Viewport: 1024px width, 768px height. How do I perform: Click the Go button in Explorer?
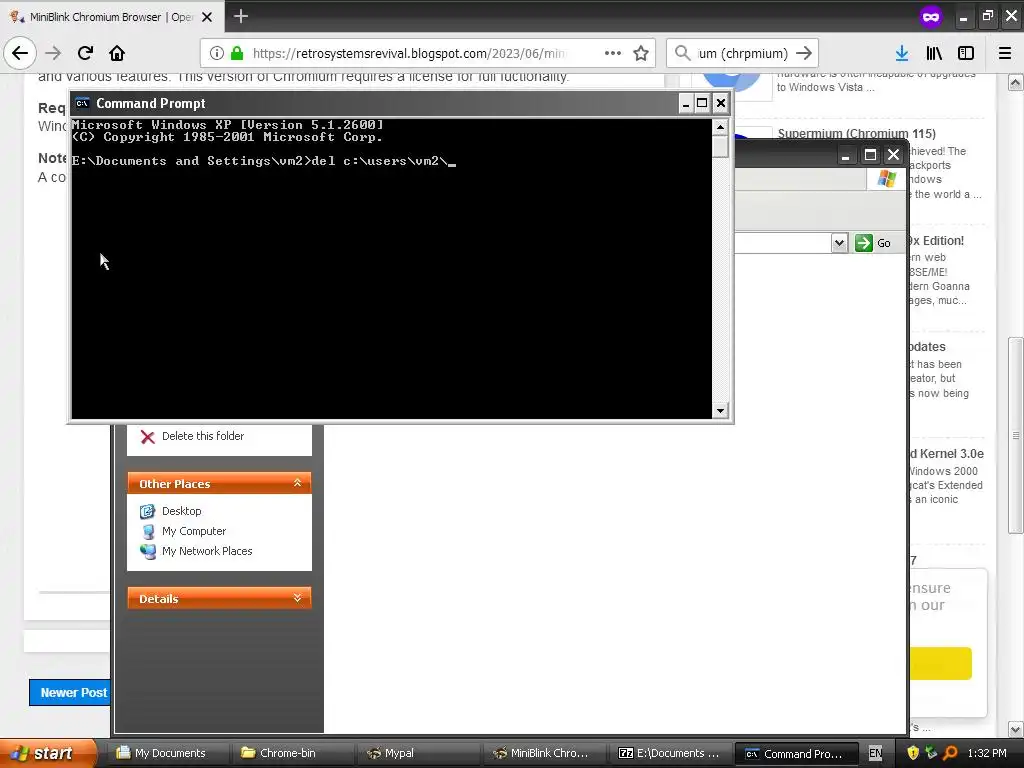point(873,243)
